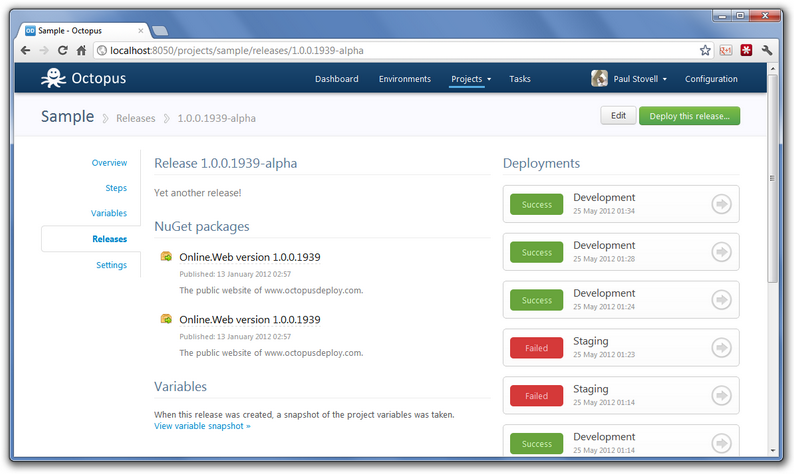Click the browser reload icon
Screen dimensions: 795x474
62,50
